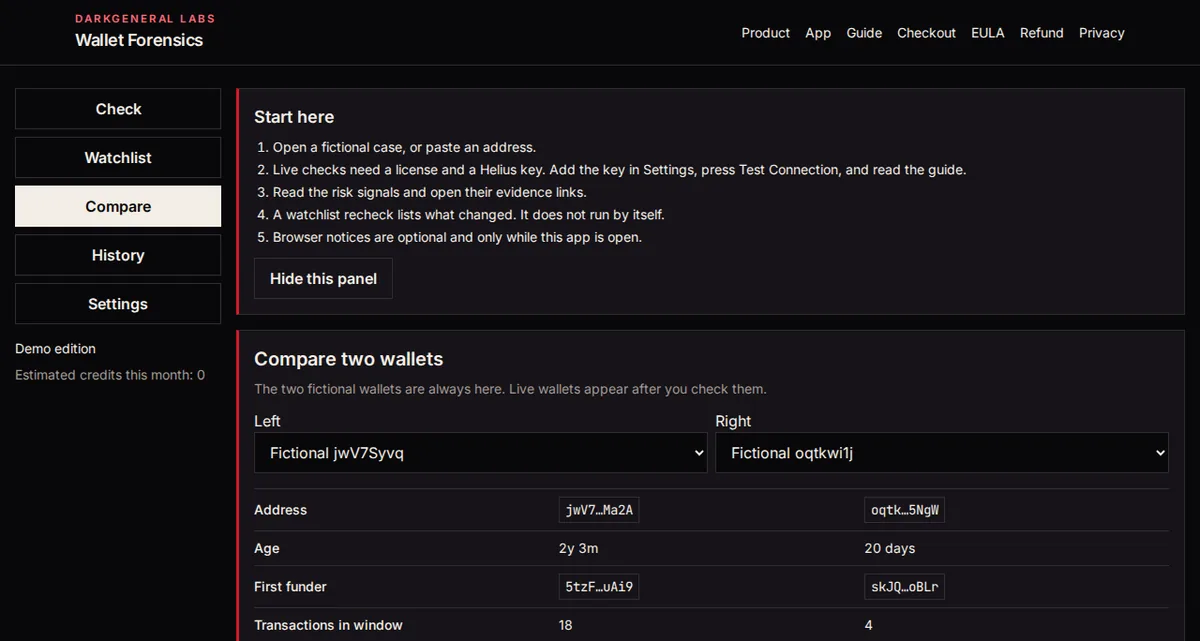Click the Wallet Forensics logo title
This screenshot has height=641, width=1200.
pyautogui.click(x=139, y=40)
